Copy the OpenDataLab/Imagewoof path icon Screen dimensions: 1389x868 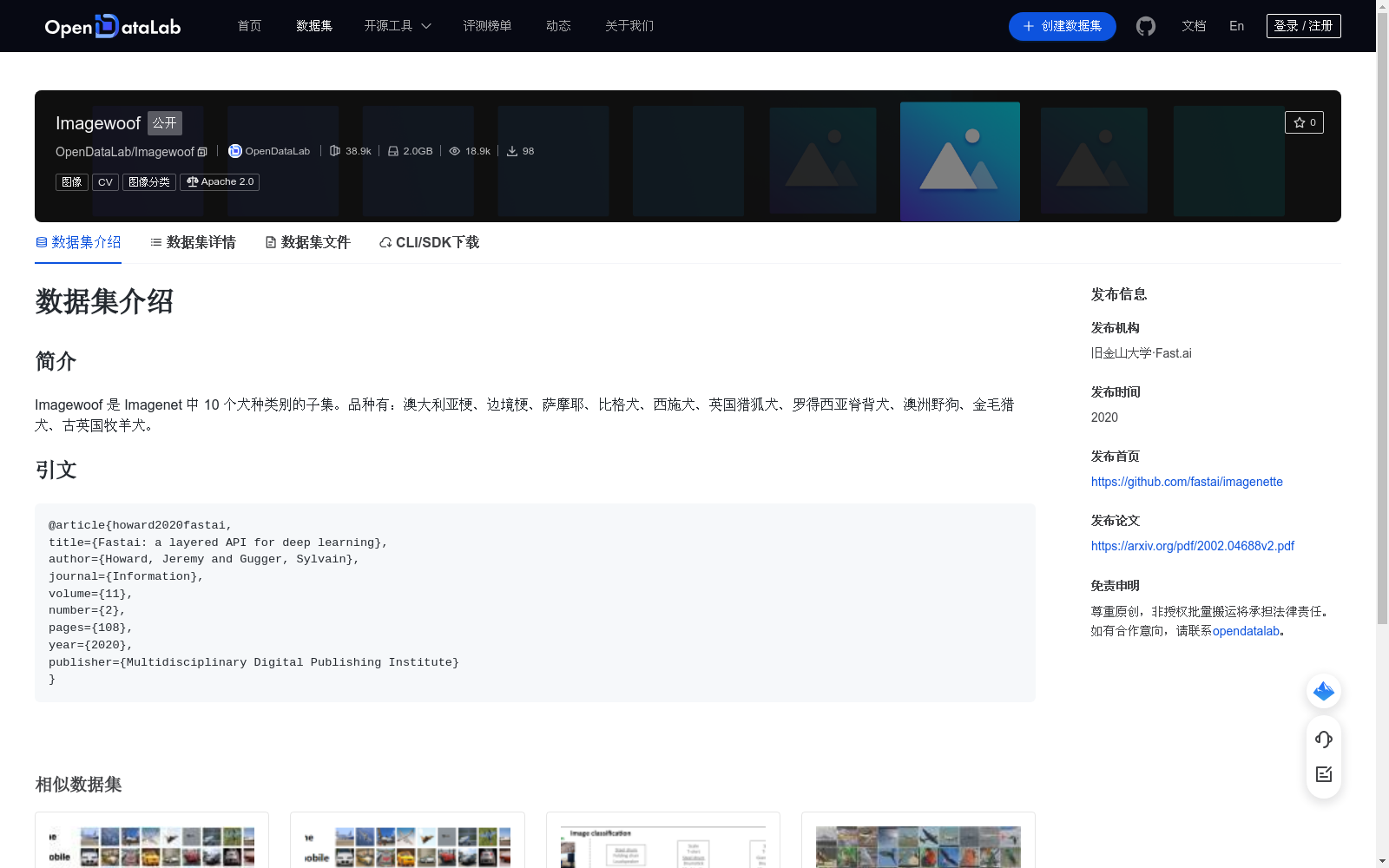point(202,152)
